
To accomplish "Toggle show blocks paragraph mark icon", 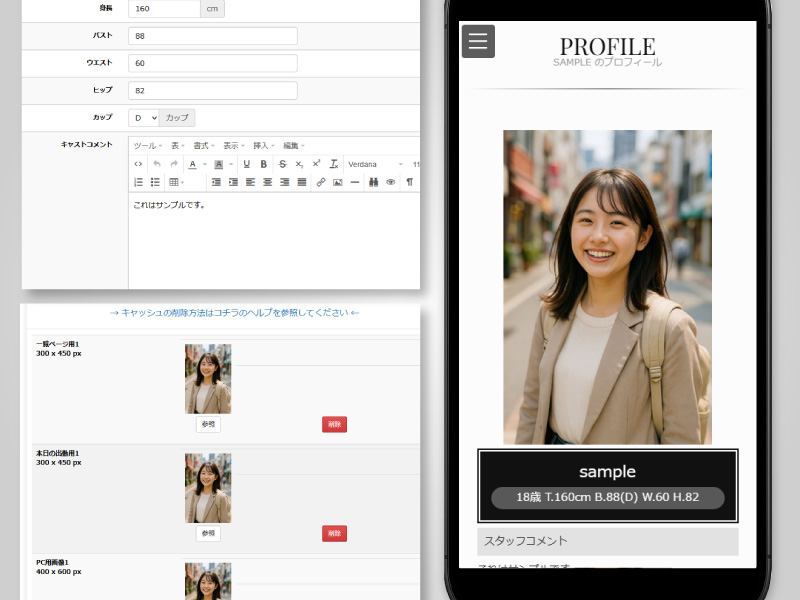I will tap(409, 182).
